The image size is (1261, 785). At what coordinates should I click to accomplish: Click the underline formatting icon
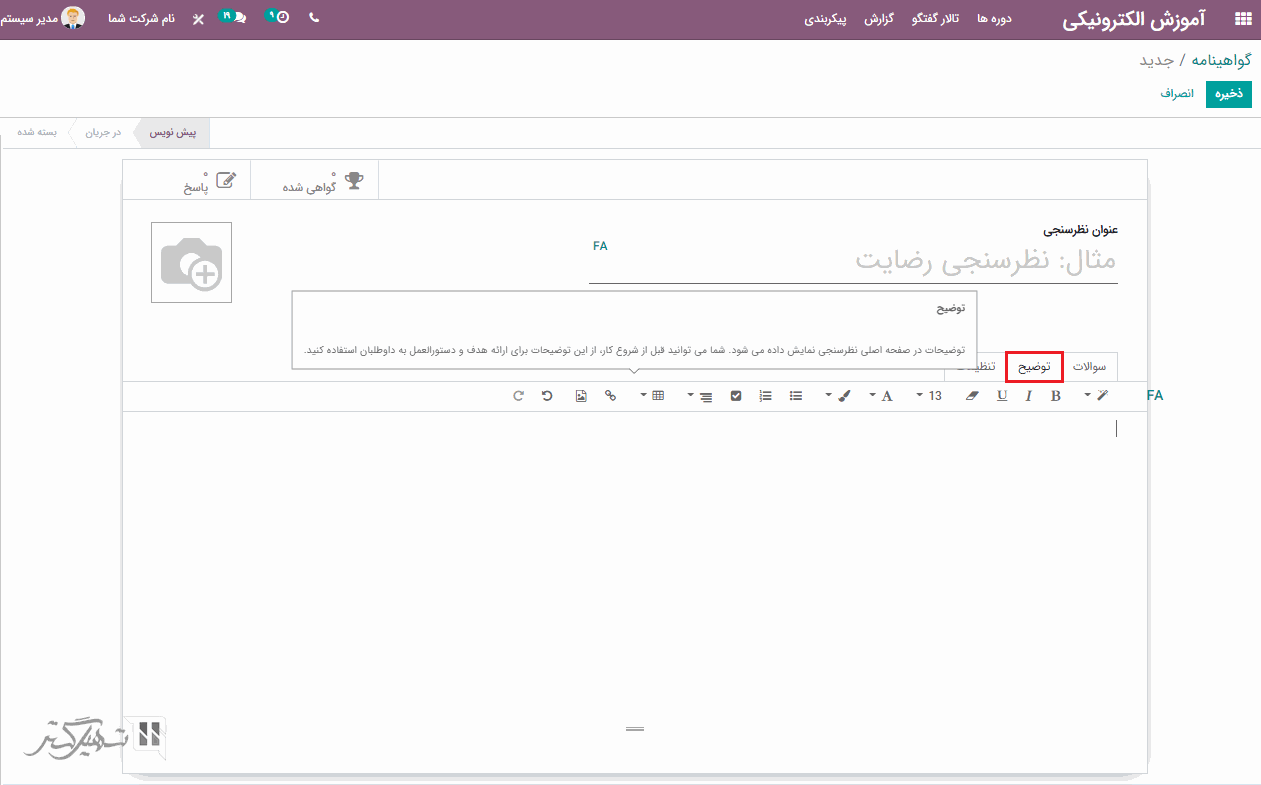(x=1002, y=396)
